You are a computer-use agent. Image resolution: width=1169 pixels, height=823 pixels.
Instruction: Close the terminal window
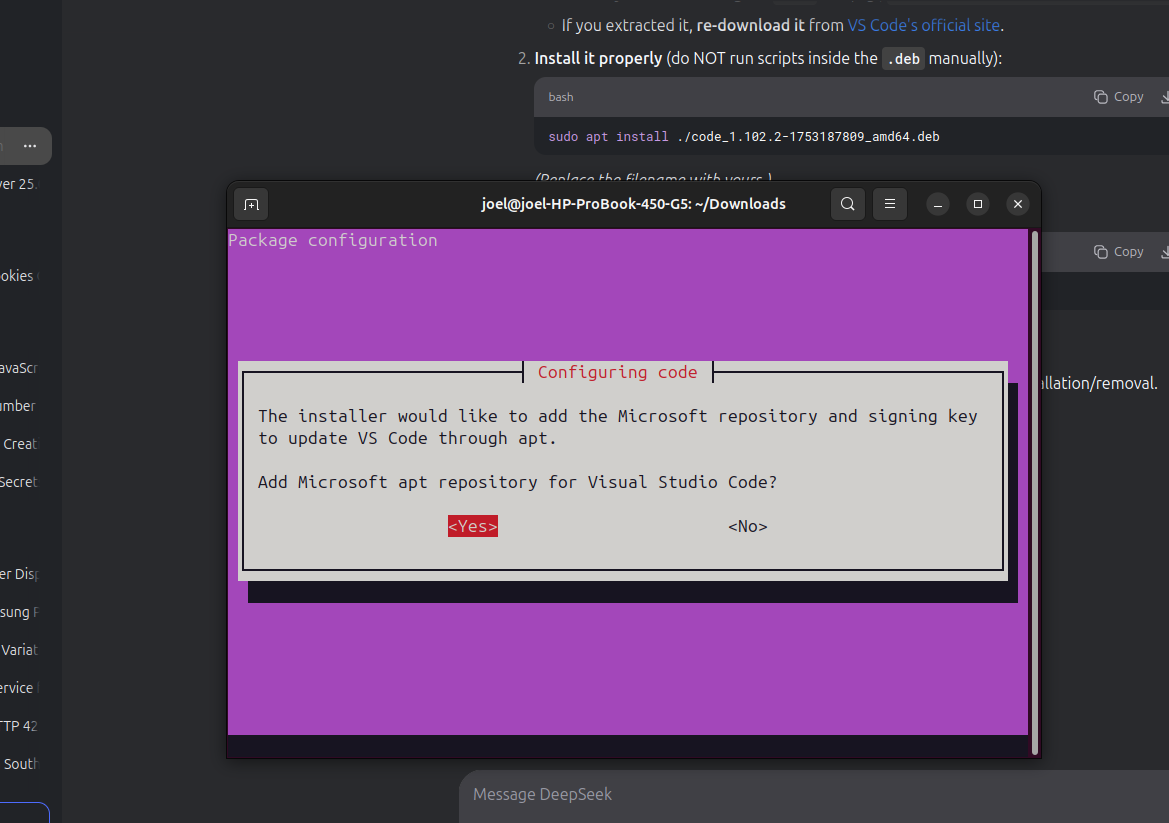coord(1018,204)
